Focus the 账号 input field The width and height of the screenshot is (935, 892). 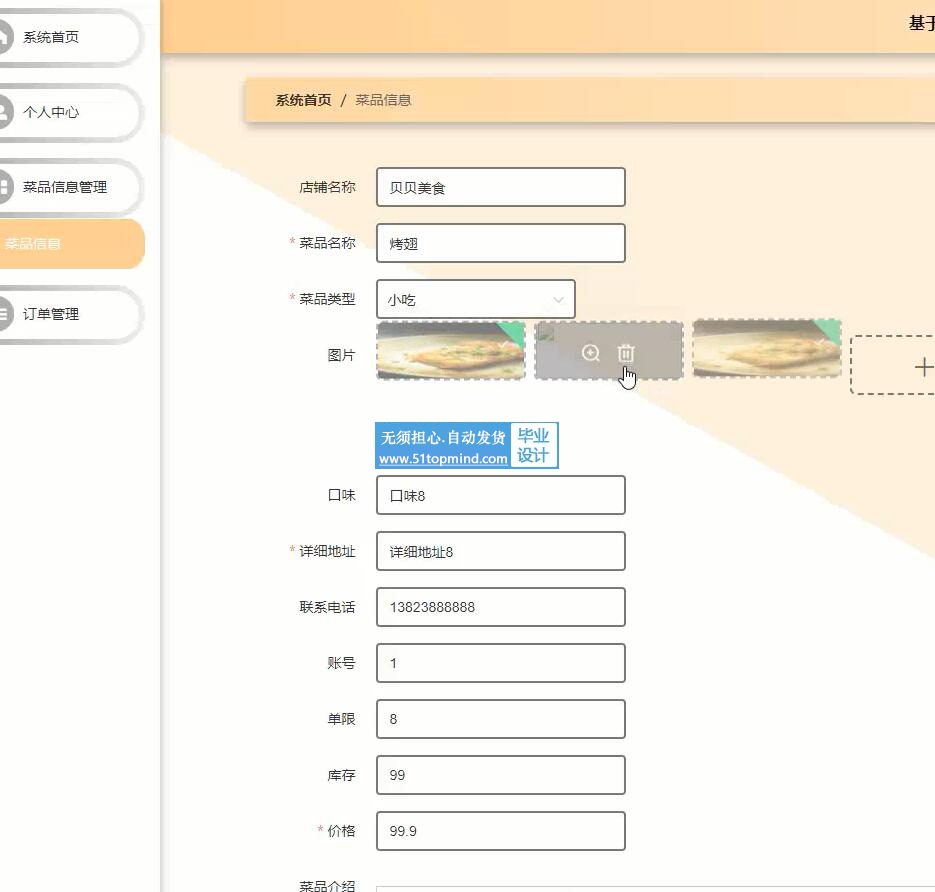[501, 663]
